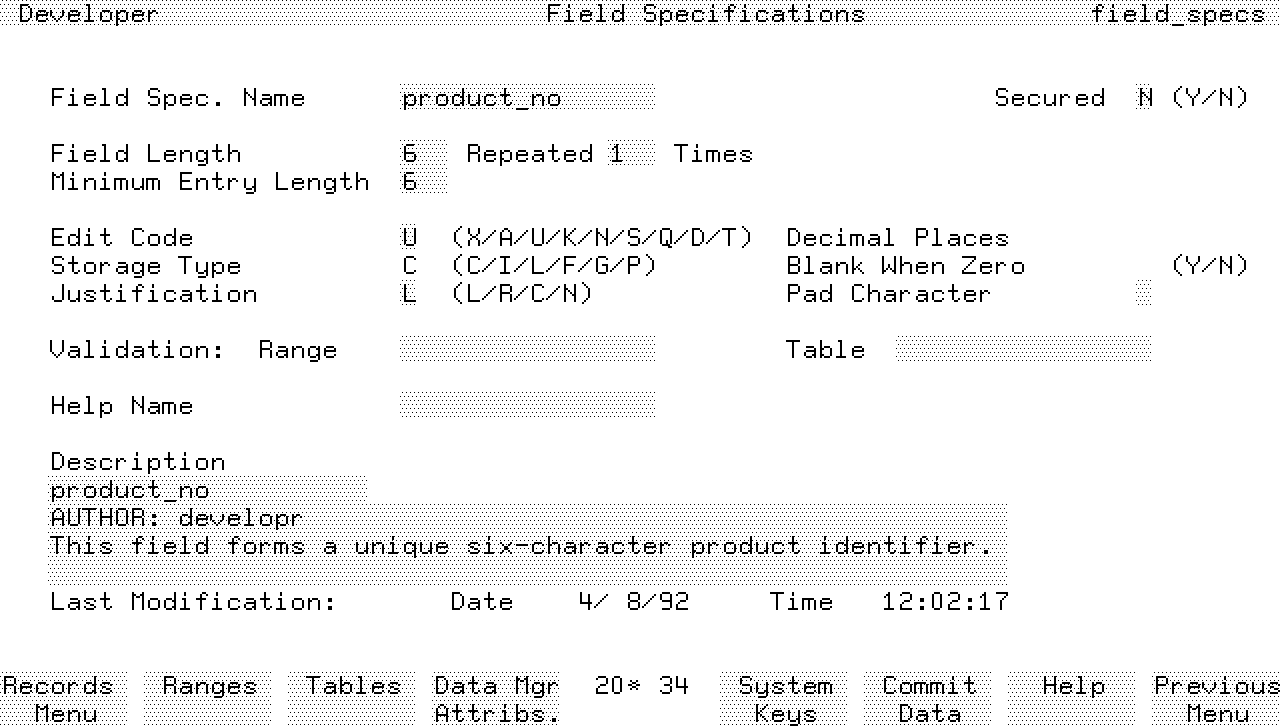This screenshot has height=726, width=1280.
Task: Click the Field Spec. Name field
Action: (x=527, y=98)
